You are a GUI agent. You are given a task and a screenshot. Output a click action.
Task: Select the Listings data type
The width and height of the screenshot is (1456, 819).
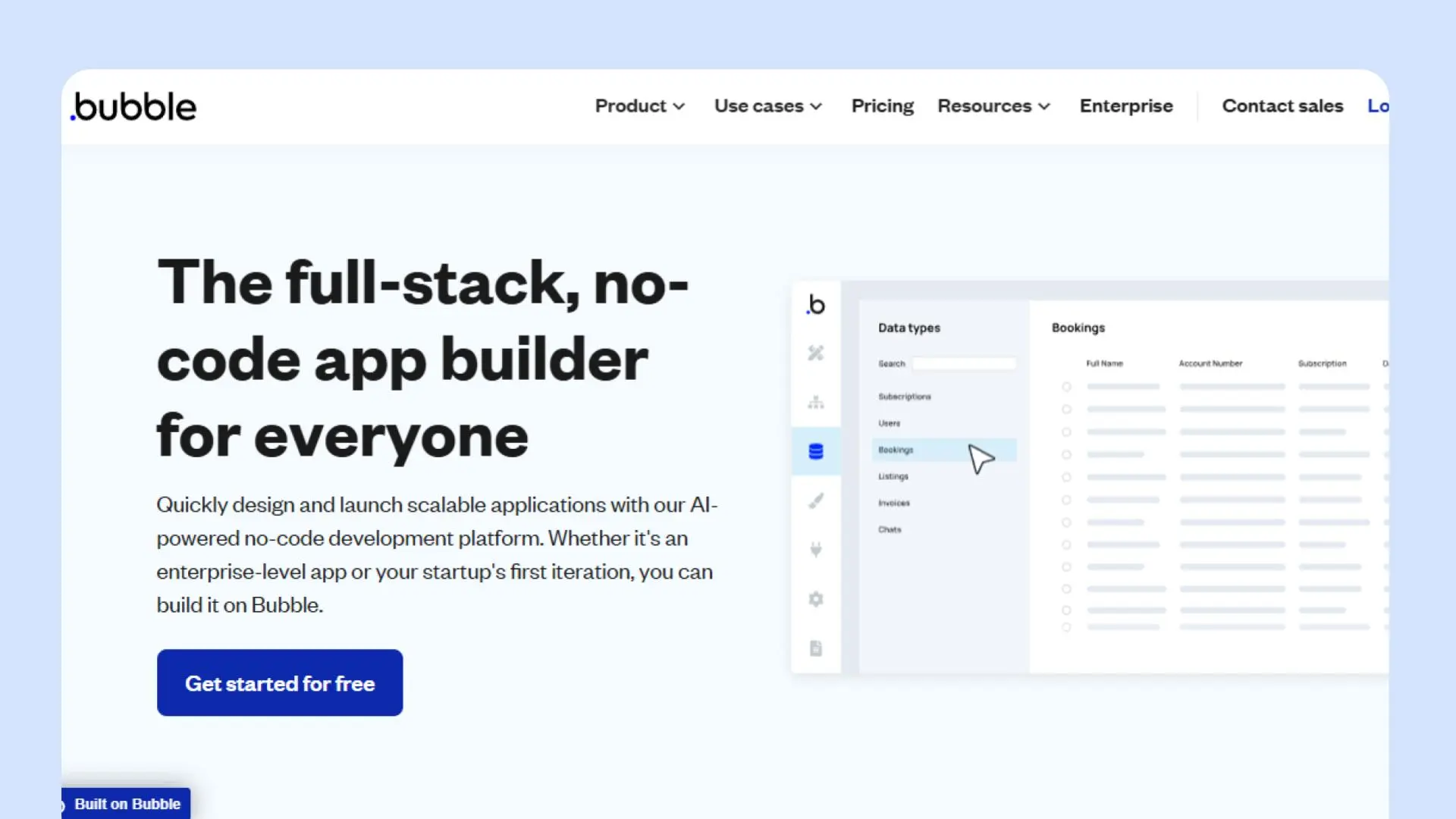[893, 477]
